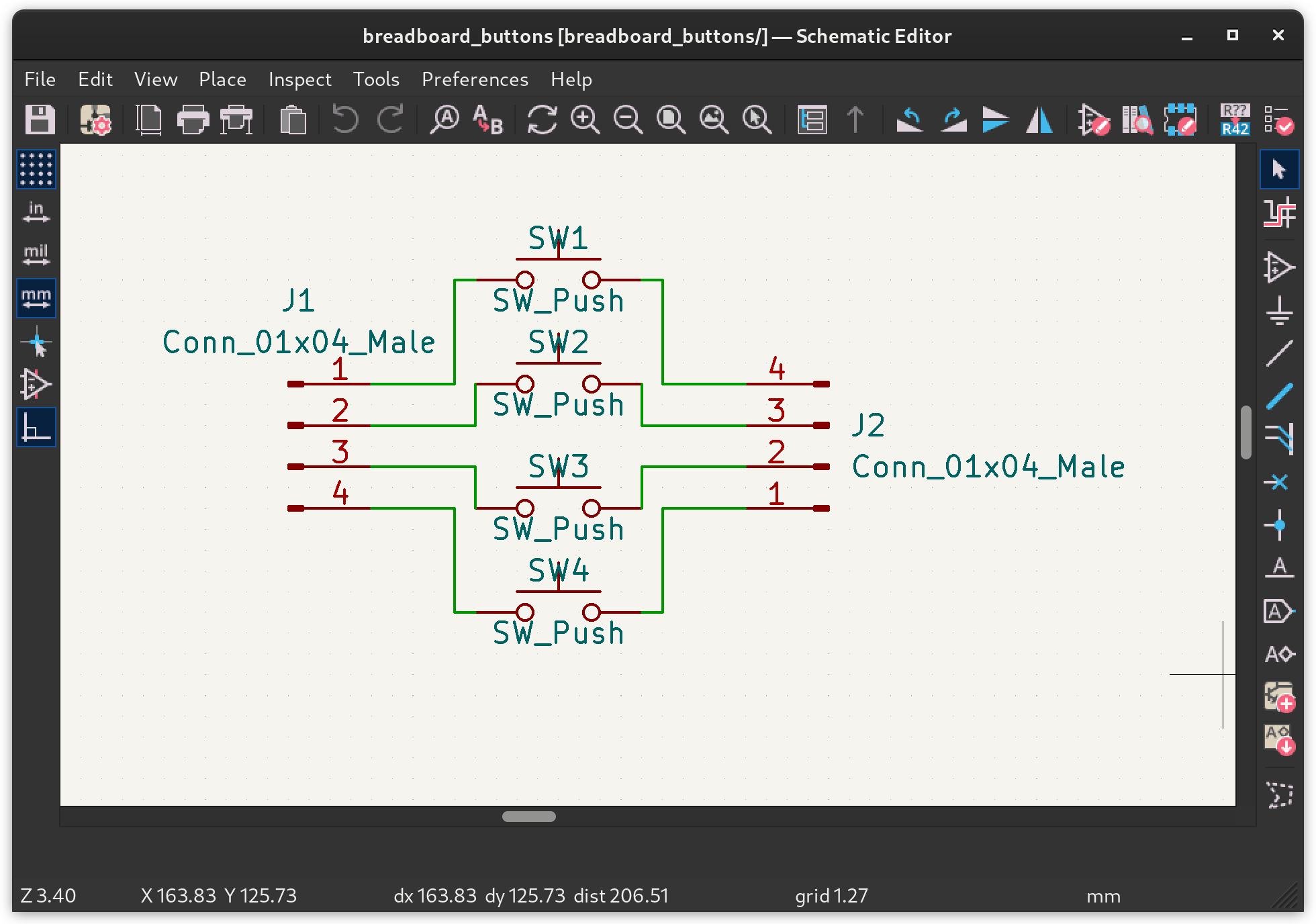This screenshot has height=924, width=1316.
Task: Select the no-connect flag tool
Action: (x=1280, y=482)
